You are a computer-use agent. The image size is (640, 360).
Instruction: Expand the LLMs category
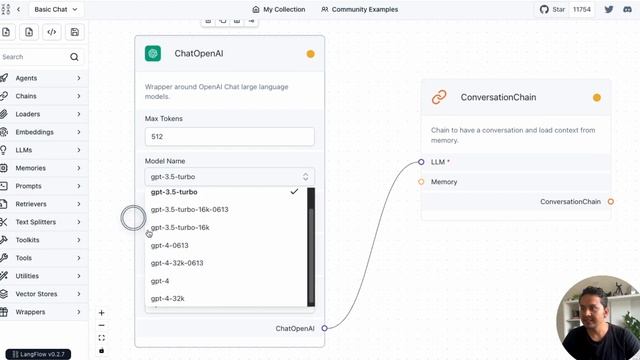click(x=44, y=150)
